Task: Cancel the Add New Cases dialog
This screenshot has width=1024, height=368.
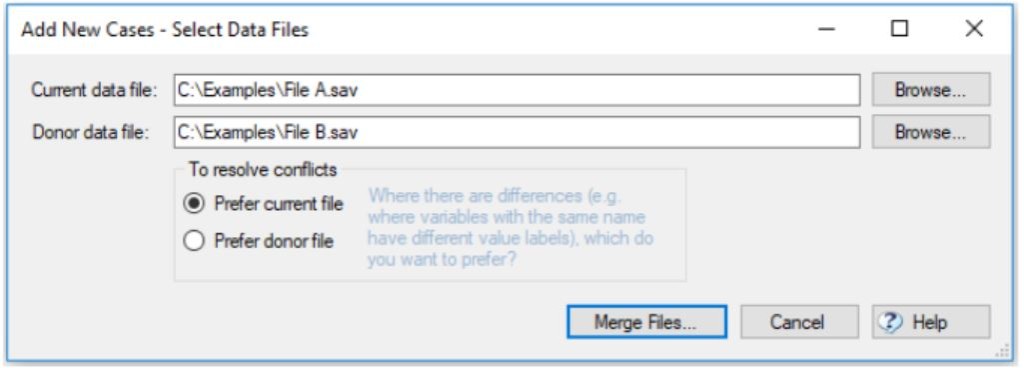Action: point(799,322)
